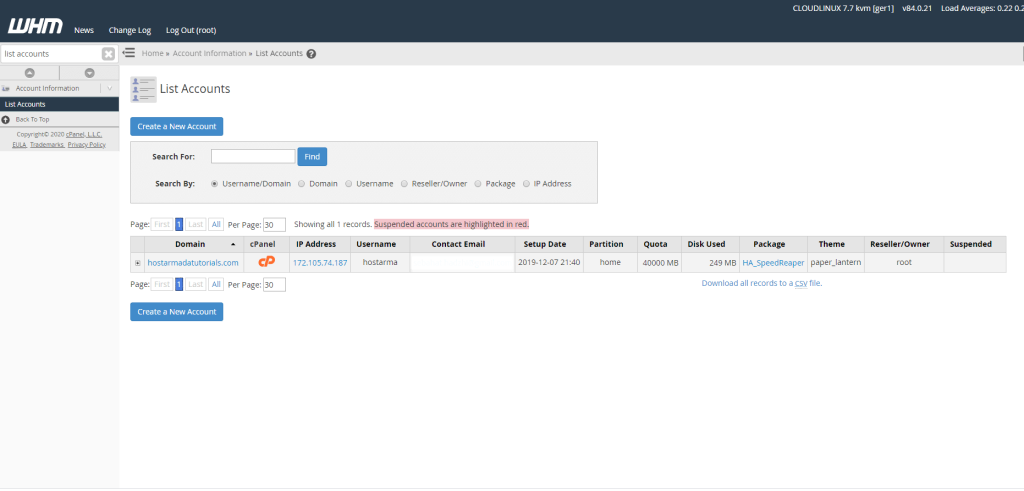Open cPanel via orange cP icon
The image size is (1024, 491).
pyautogui.click(x=266, y=262)
